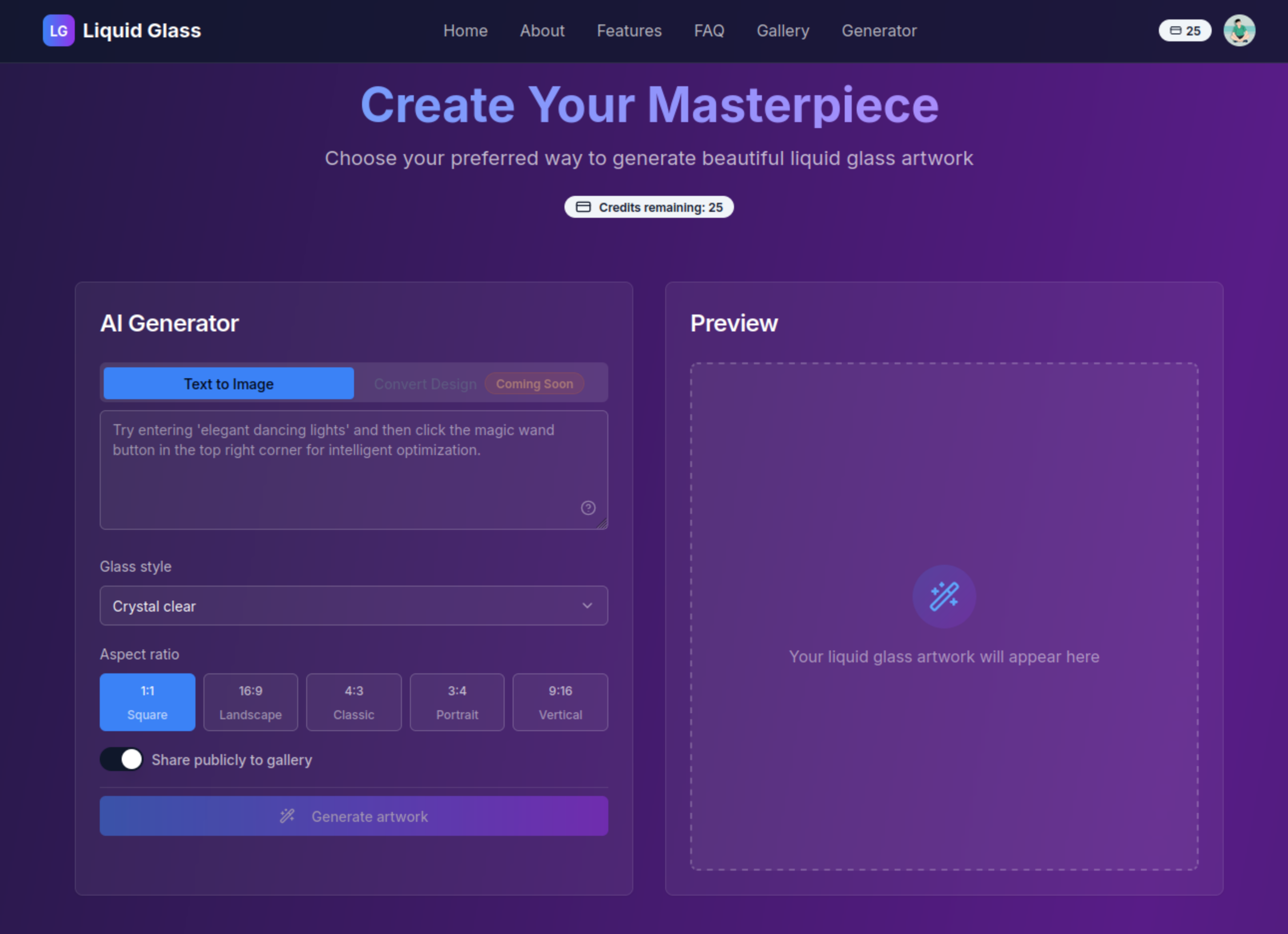Visit the Gallery page

tap(783, 31)
